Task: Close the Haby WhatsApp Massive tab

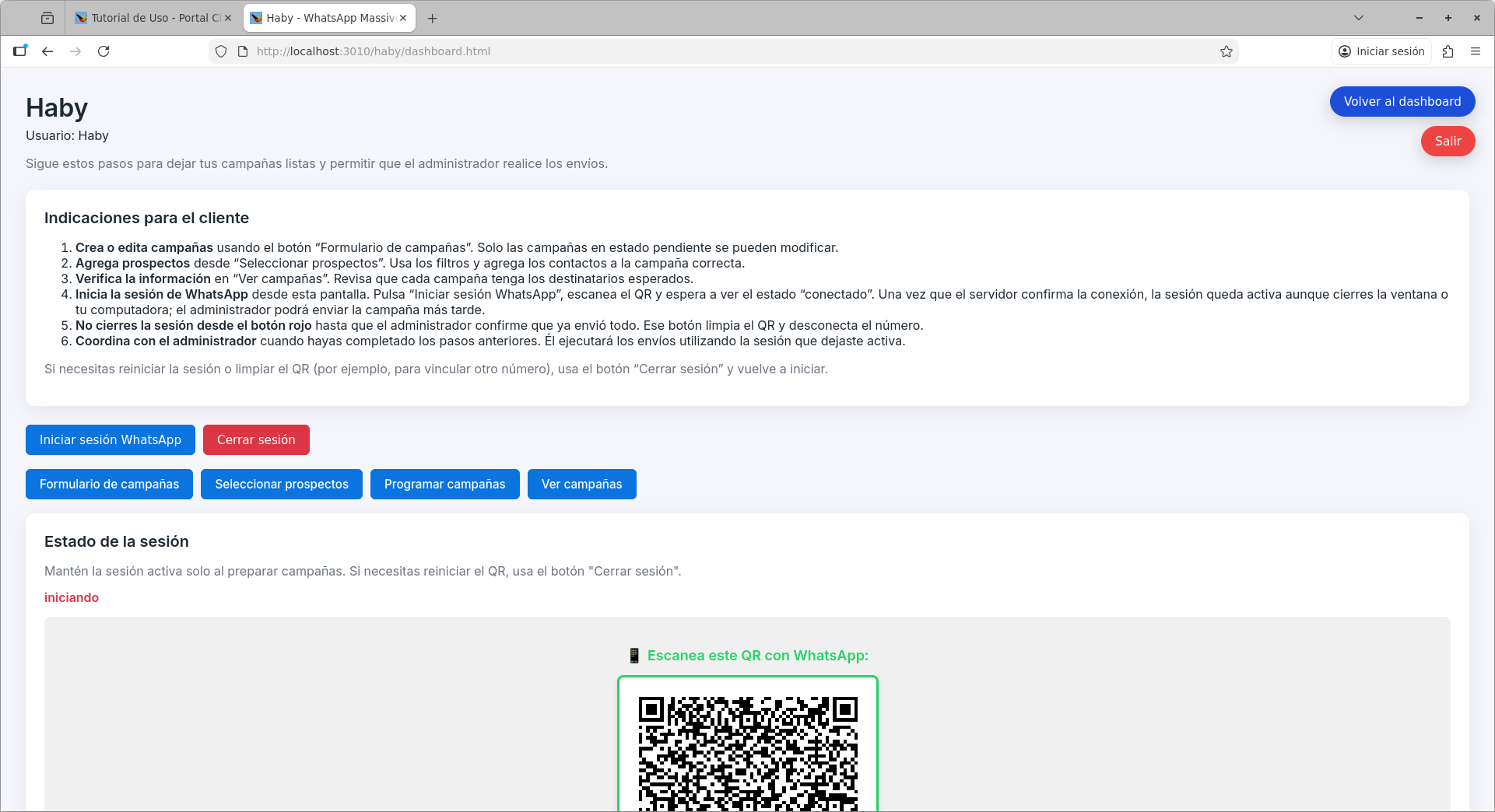Action: pyautogui.click(x=403, y=18)
